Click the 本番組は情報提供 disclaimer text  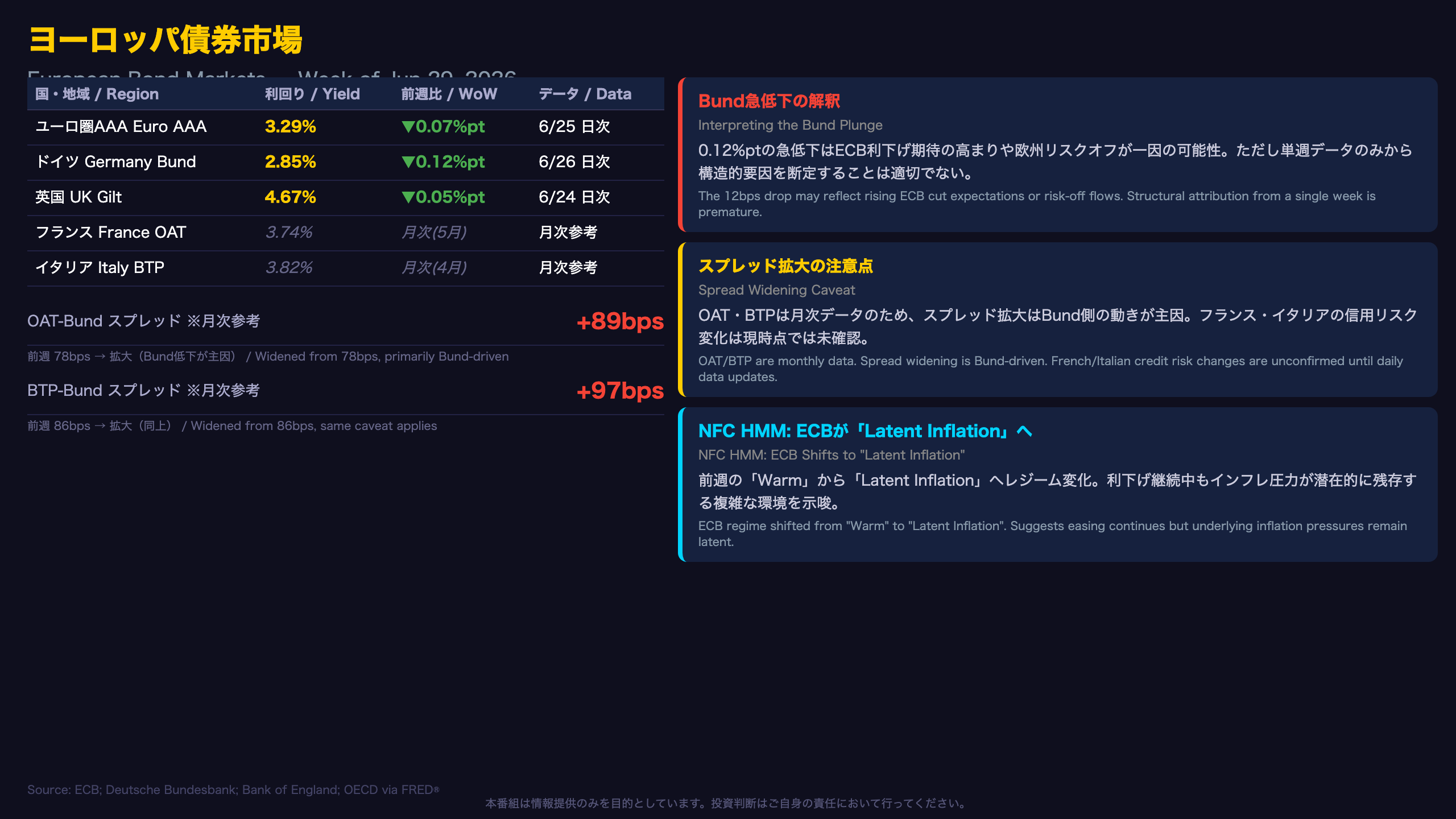(x=727, y=804)
